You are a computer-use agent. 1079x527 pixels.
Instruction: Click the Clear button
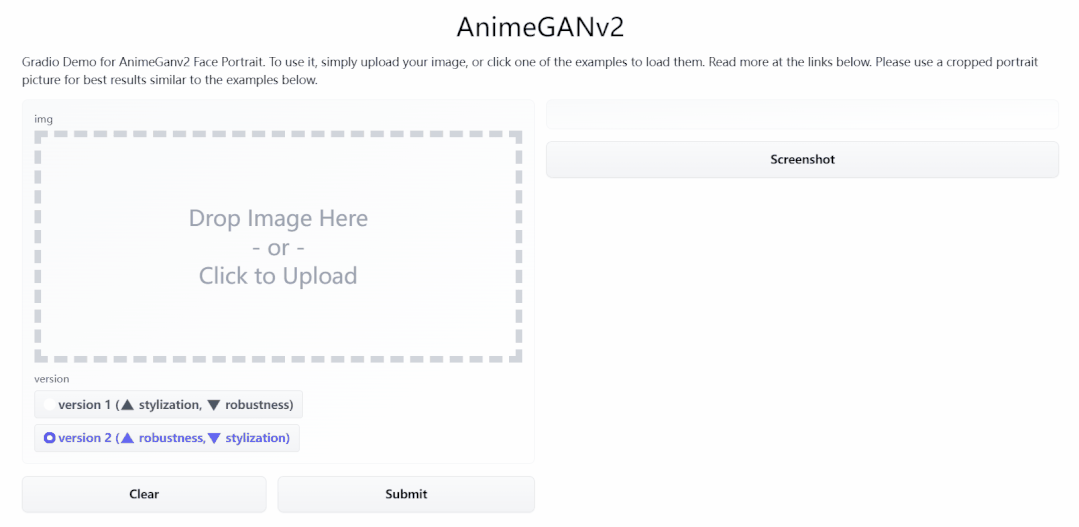[x=144, y=494]
